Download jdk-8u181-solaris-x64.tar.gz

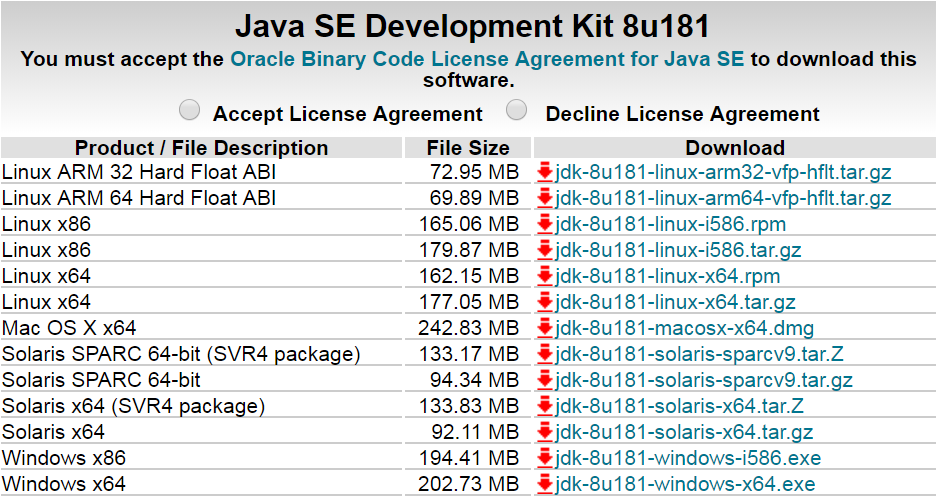click(684, 432)
